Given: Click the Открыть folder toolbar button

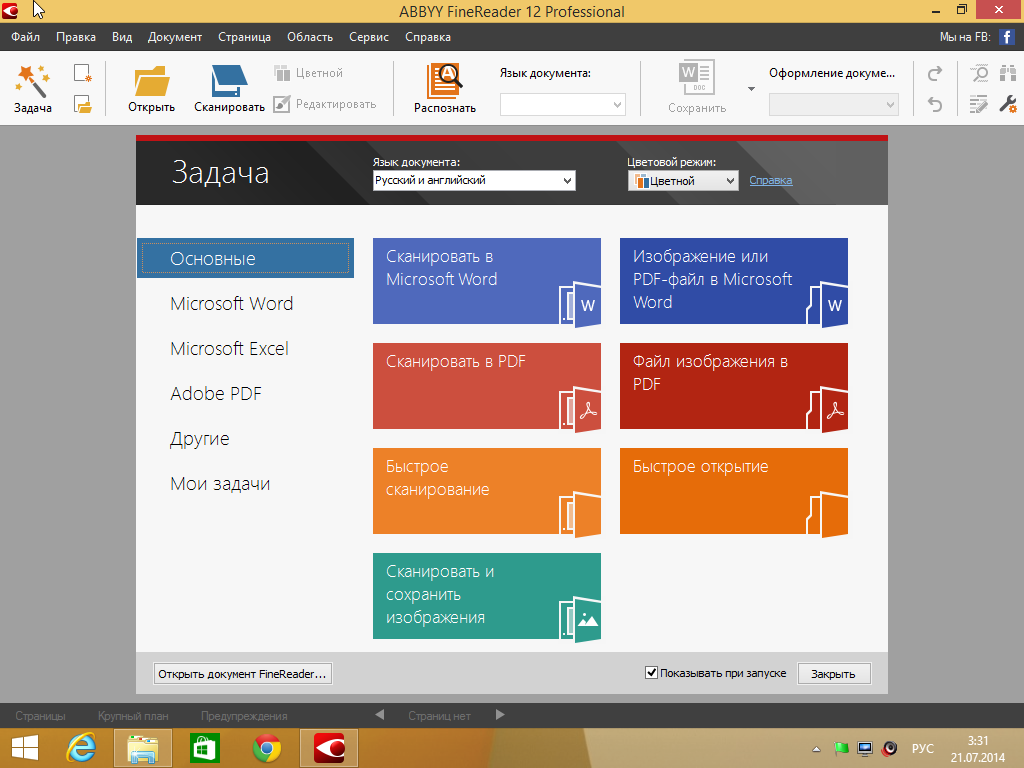Looking at the screenshot, I should (152, 89).
